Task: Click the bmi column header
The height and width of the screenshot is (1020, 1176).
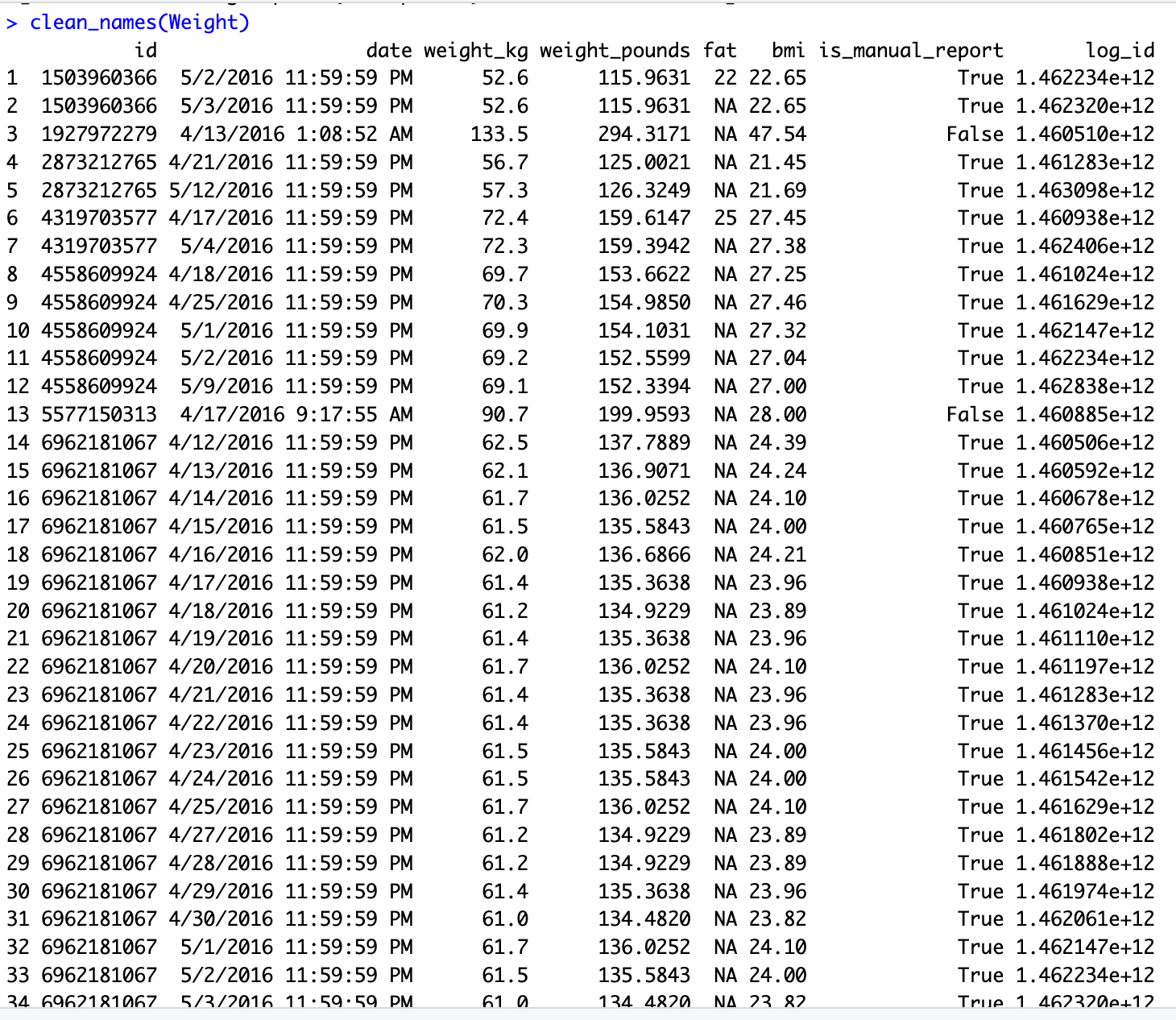Action: [x=788, y=51]
